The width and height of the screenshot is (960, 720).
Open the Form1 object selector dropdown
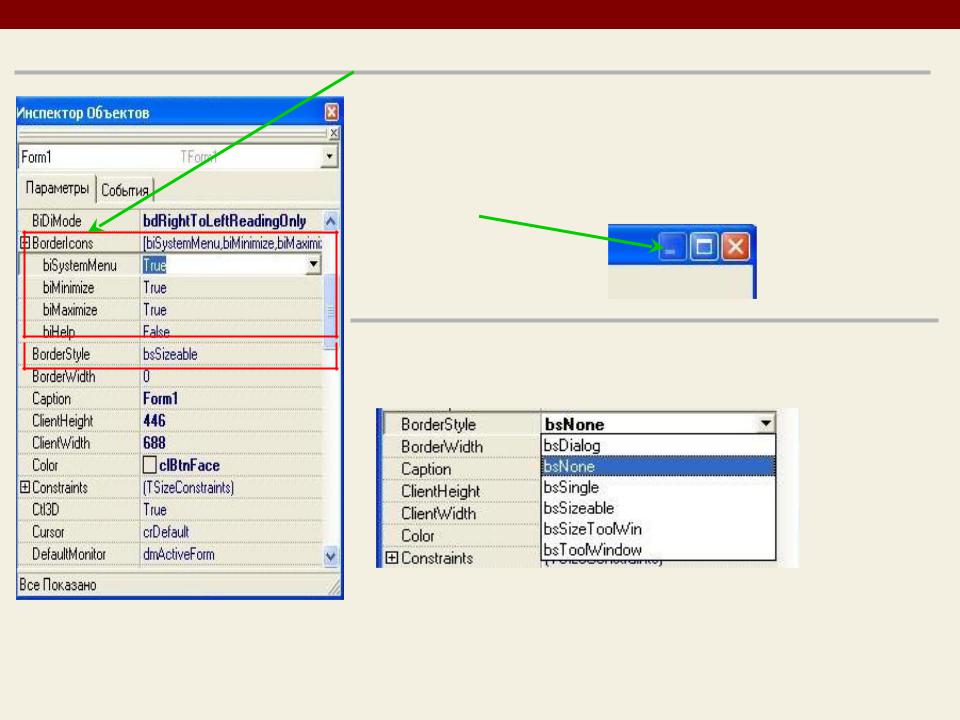point(329,157)
